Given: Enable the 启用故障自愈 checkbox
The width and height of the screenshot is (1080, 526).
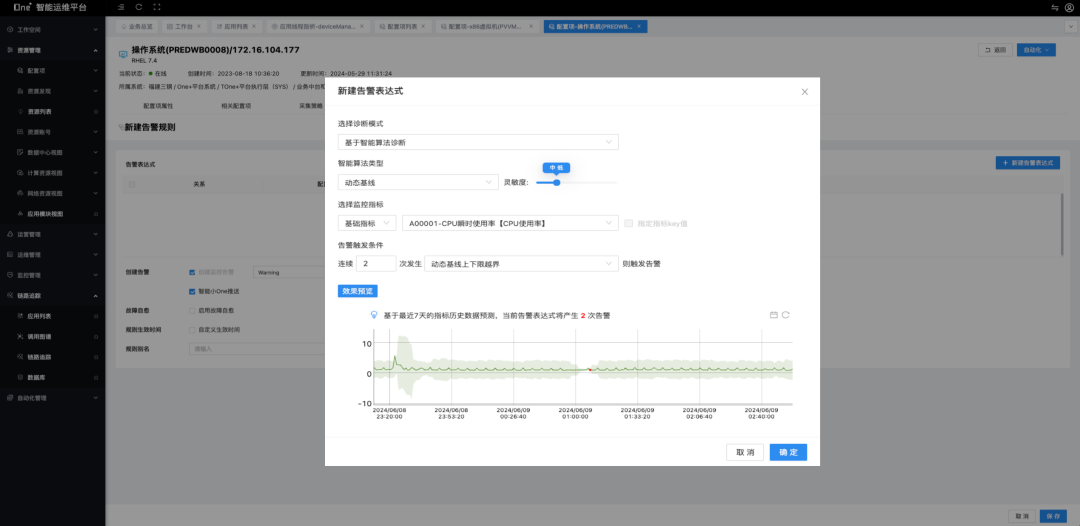Looking at the screenshot, I should [x=192, y=310].
